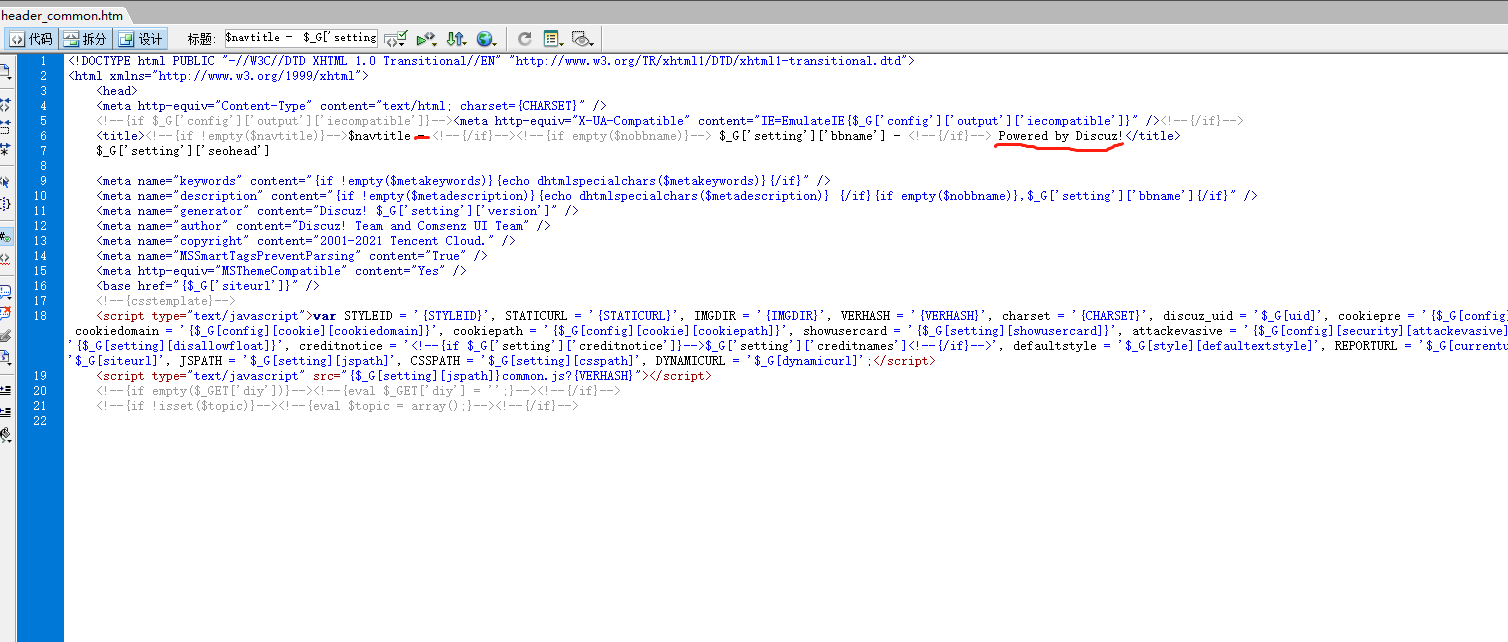Click the Collapse Selection coding toolbar icon
Image resolution: width=1508 pixels, height=642 pixels.
click(6, 127)
